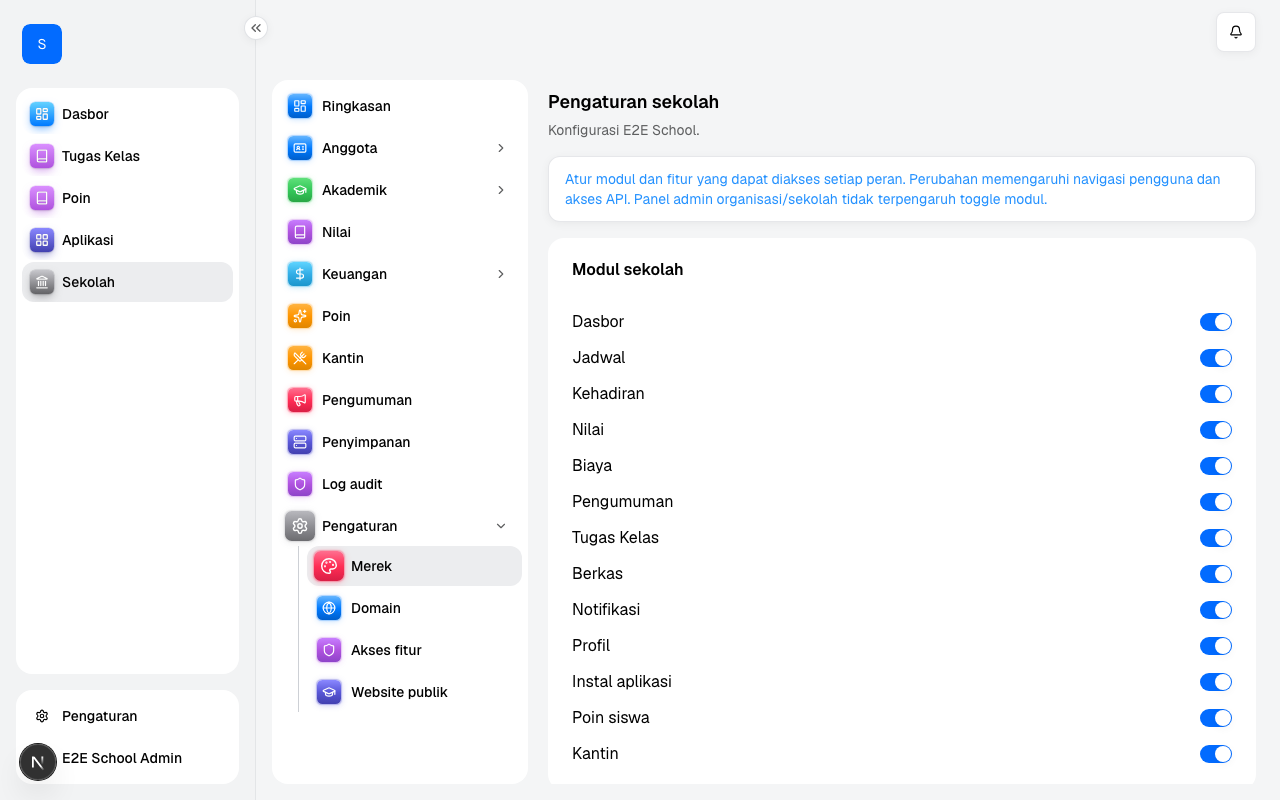Expand the Akademik submenu chevron
This screenshot has width=1280, height=800.
(501, 190)
